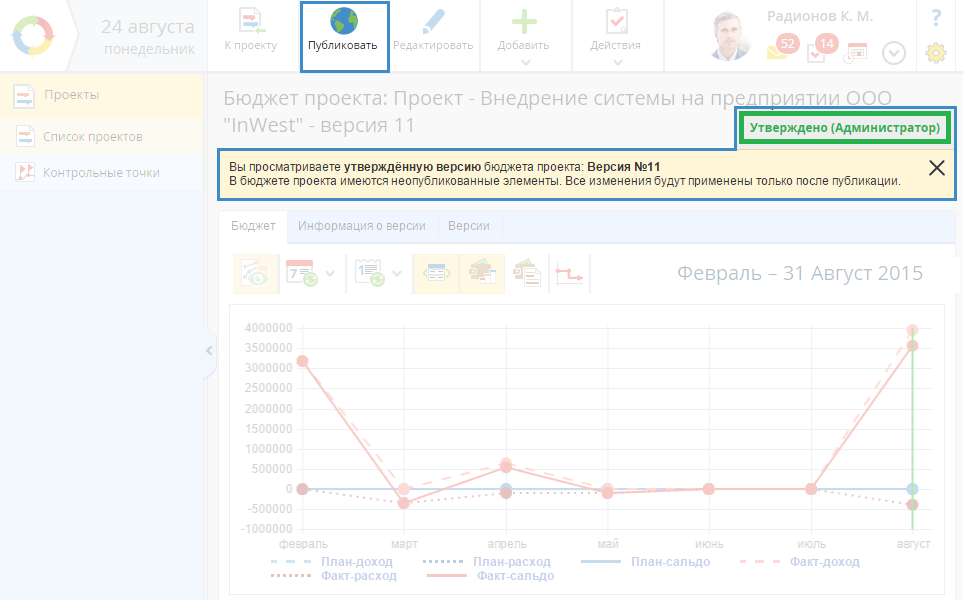Click Утверждено (Администратор) status label
The image size is (963, 600).
tap(844, 128)
